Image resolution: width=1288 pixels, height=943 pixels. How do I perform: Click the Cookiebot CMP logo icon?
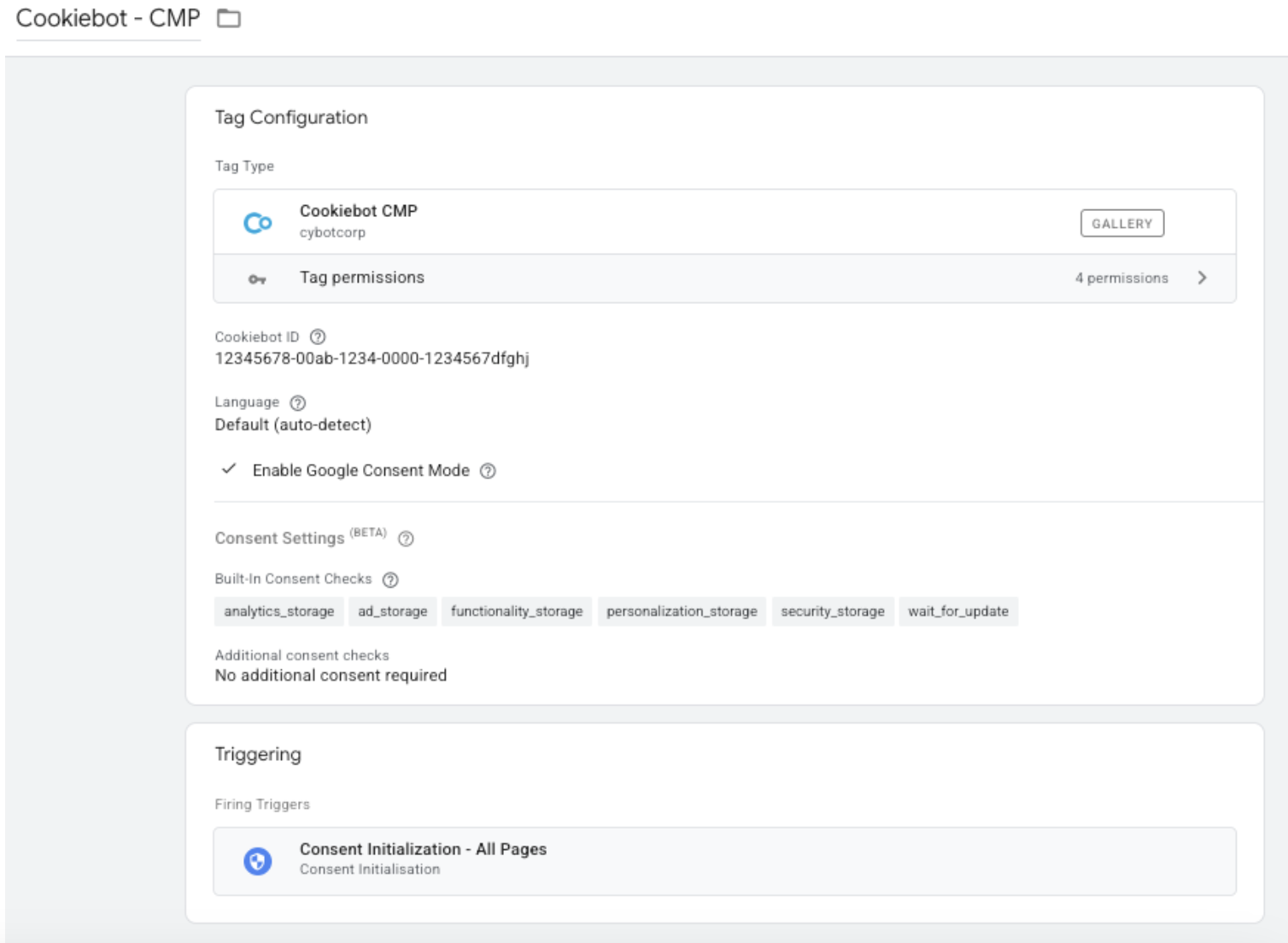point(257,223)
